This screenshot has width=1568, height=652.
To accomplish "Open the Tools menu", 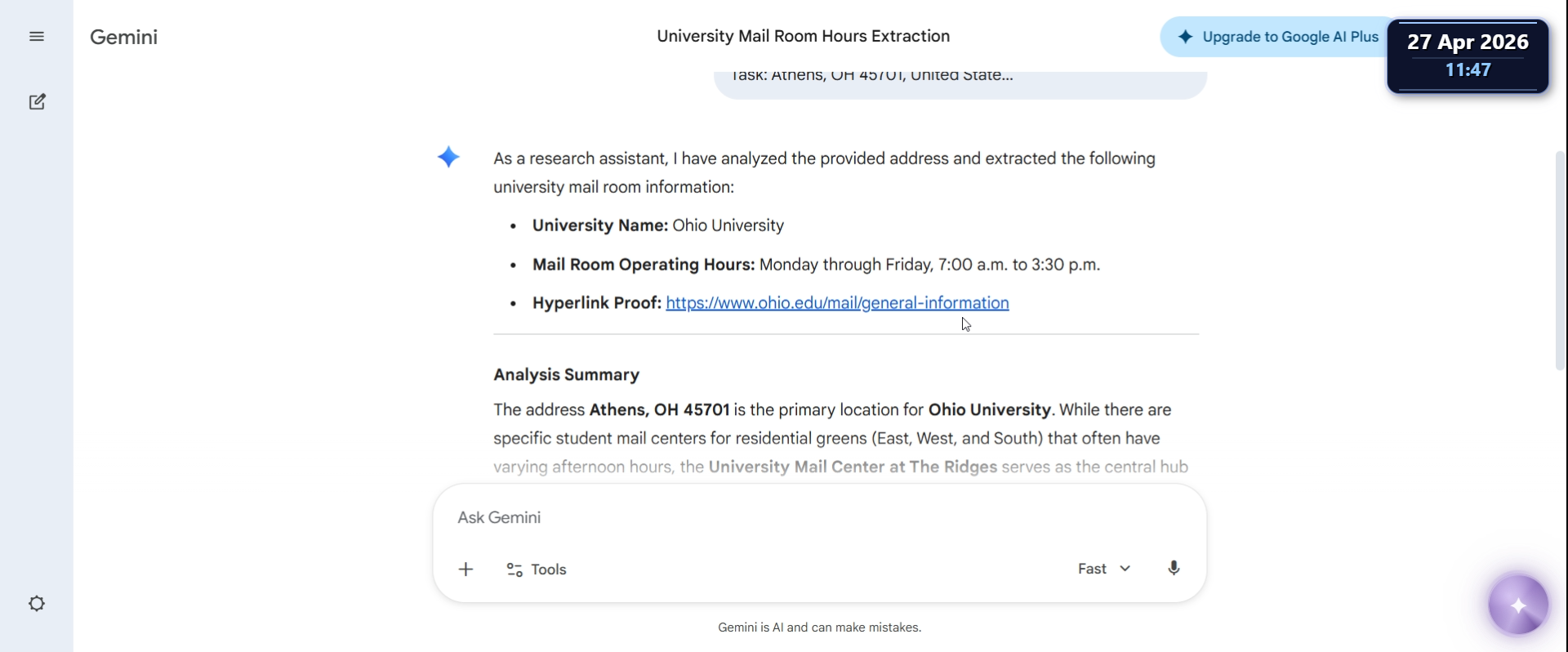I will click(x=537, y=569).
